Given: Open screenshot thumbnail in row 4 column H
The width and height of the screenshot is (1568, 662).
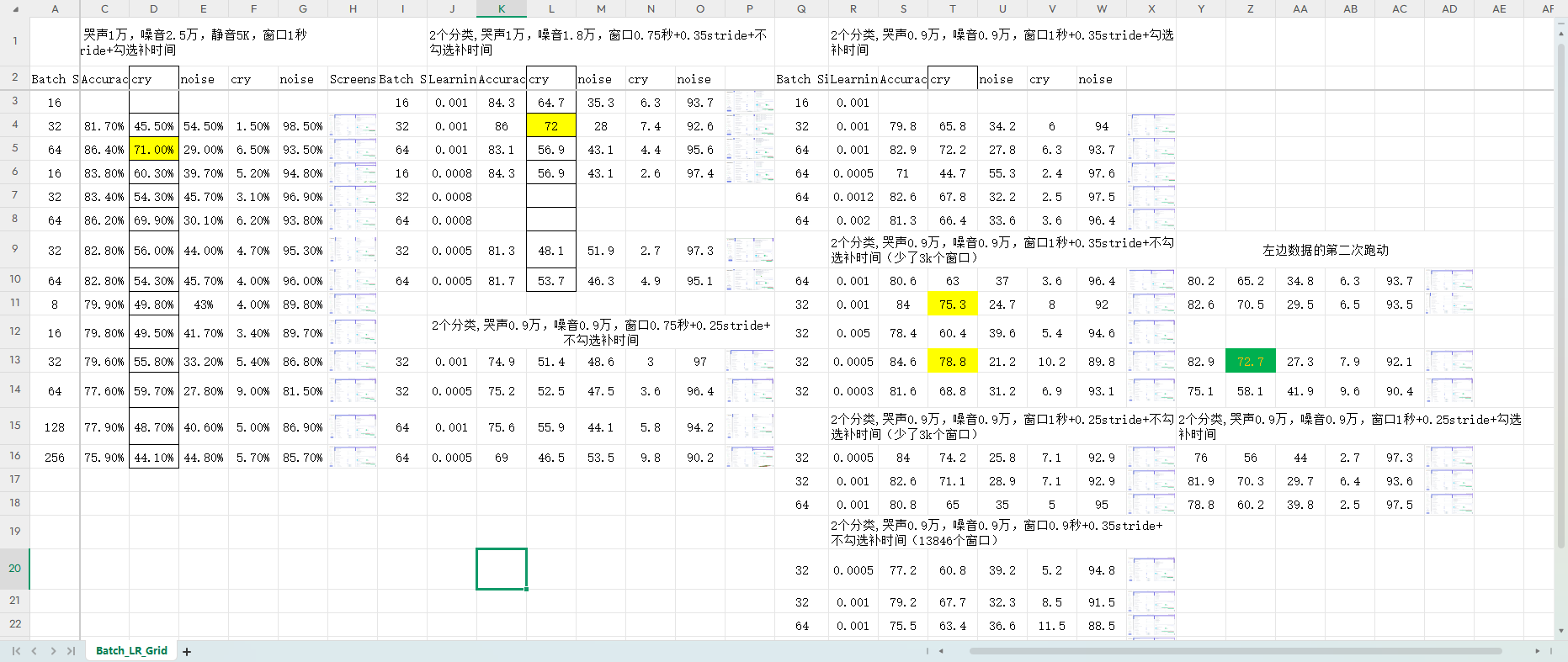Looking at the screenshot, I should (x=353, y=126).
